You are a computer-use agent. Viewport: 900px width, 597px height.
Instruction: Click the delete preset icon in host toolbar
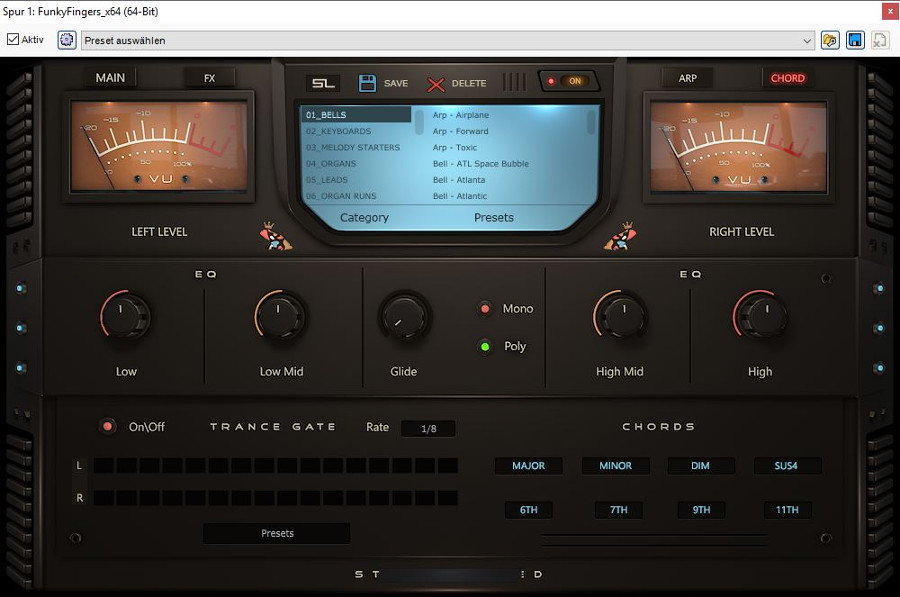[880, 40]
